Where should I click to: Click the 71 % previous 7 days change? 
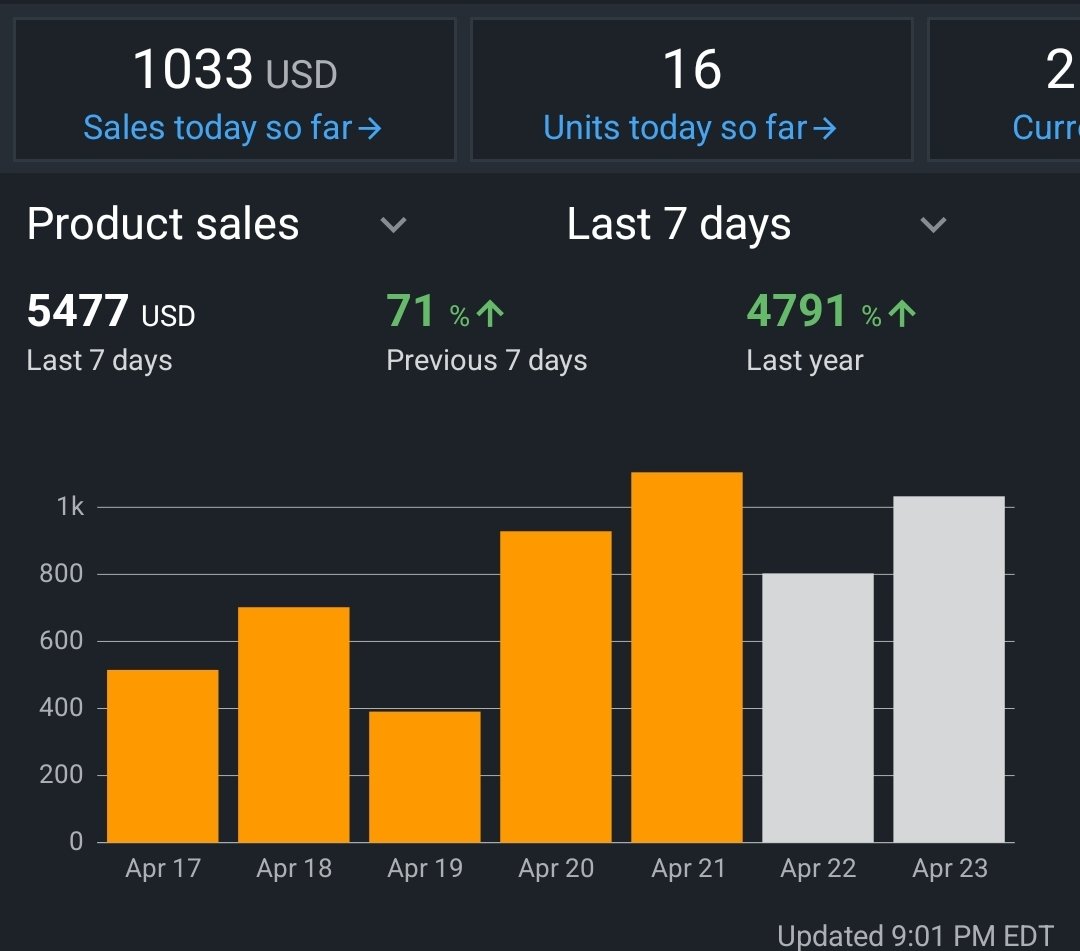tap(445, 311)
